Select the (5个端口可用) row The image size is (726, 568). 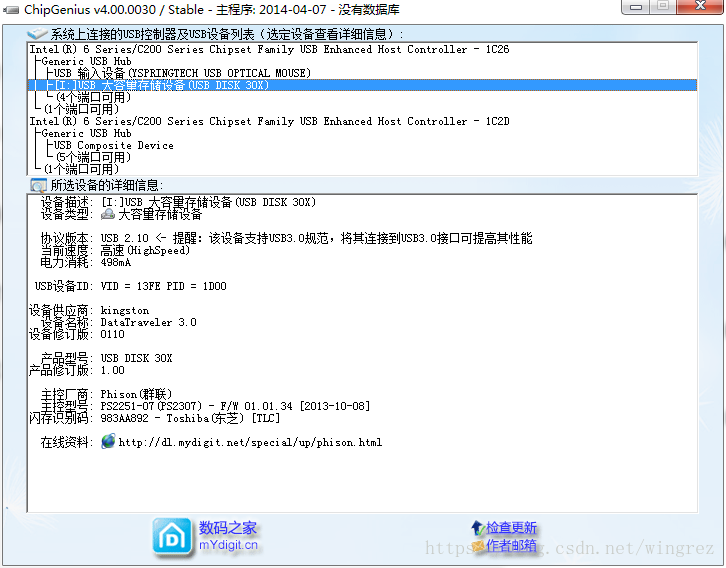pyautogui.click(x=93, y=157)
